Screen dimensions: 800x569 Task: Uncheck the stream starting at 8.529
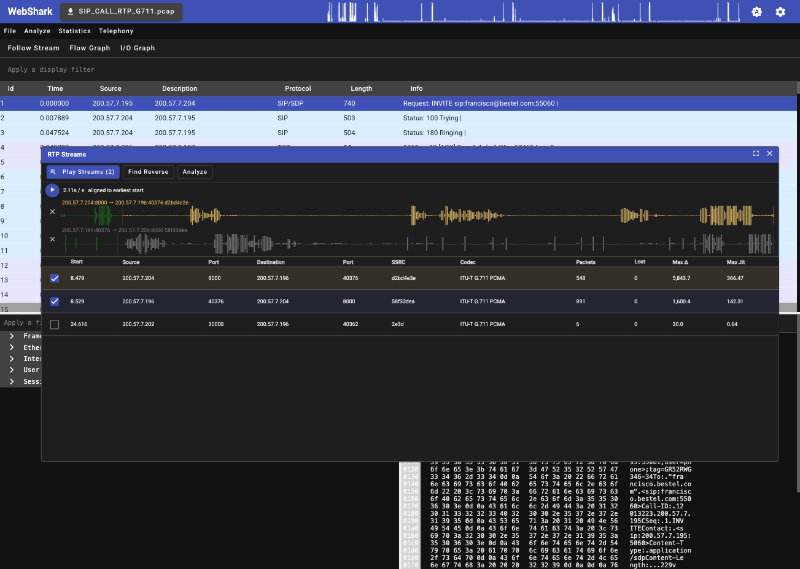coord(55,301)
